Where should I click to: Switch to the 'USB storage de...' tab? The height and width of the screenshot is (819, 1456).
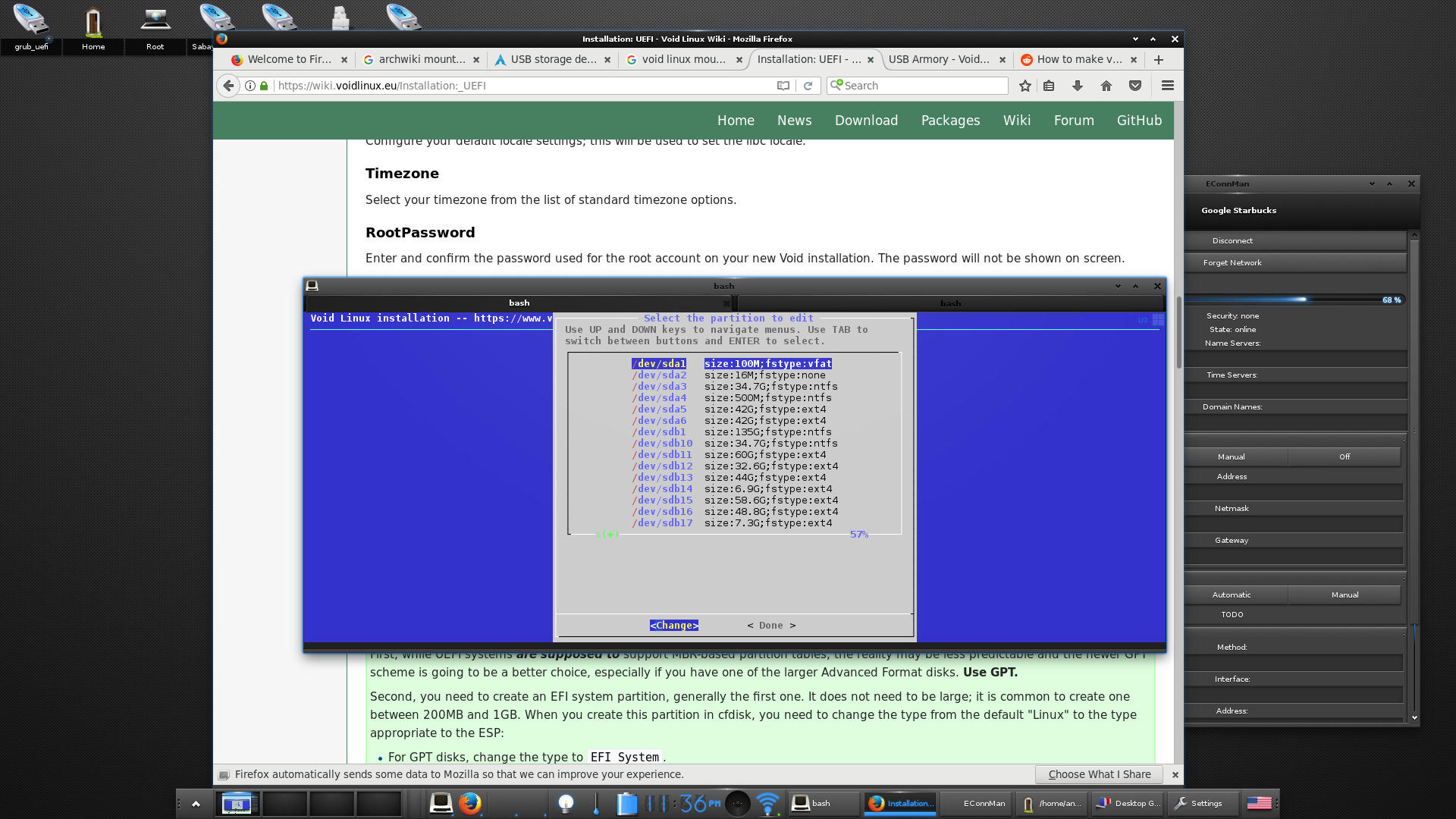coord(553,60)
